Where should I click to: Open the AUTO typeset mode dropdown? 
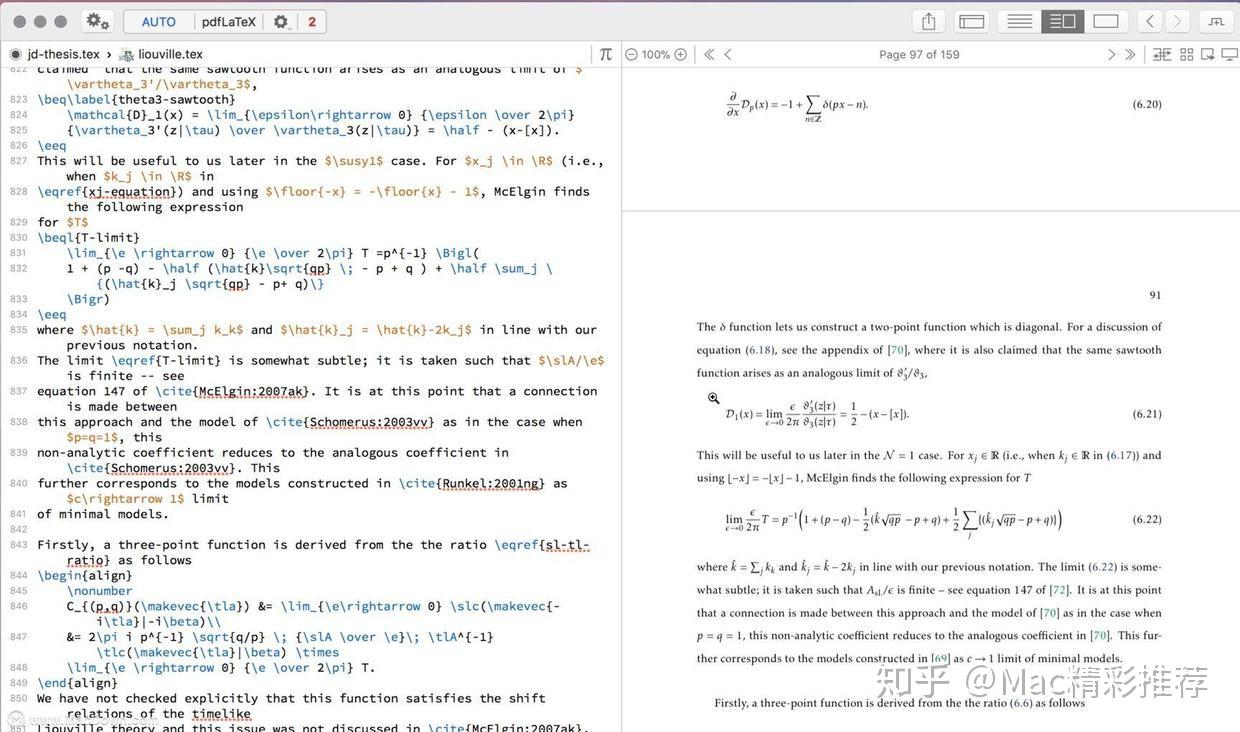(x=157, y=20)
